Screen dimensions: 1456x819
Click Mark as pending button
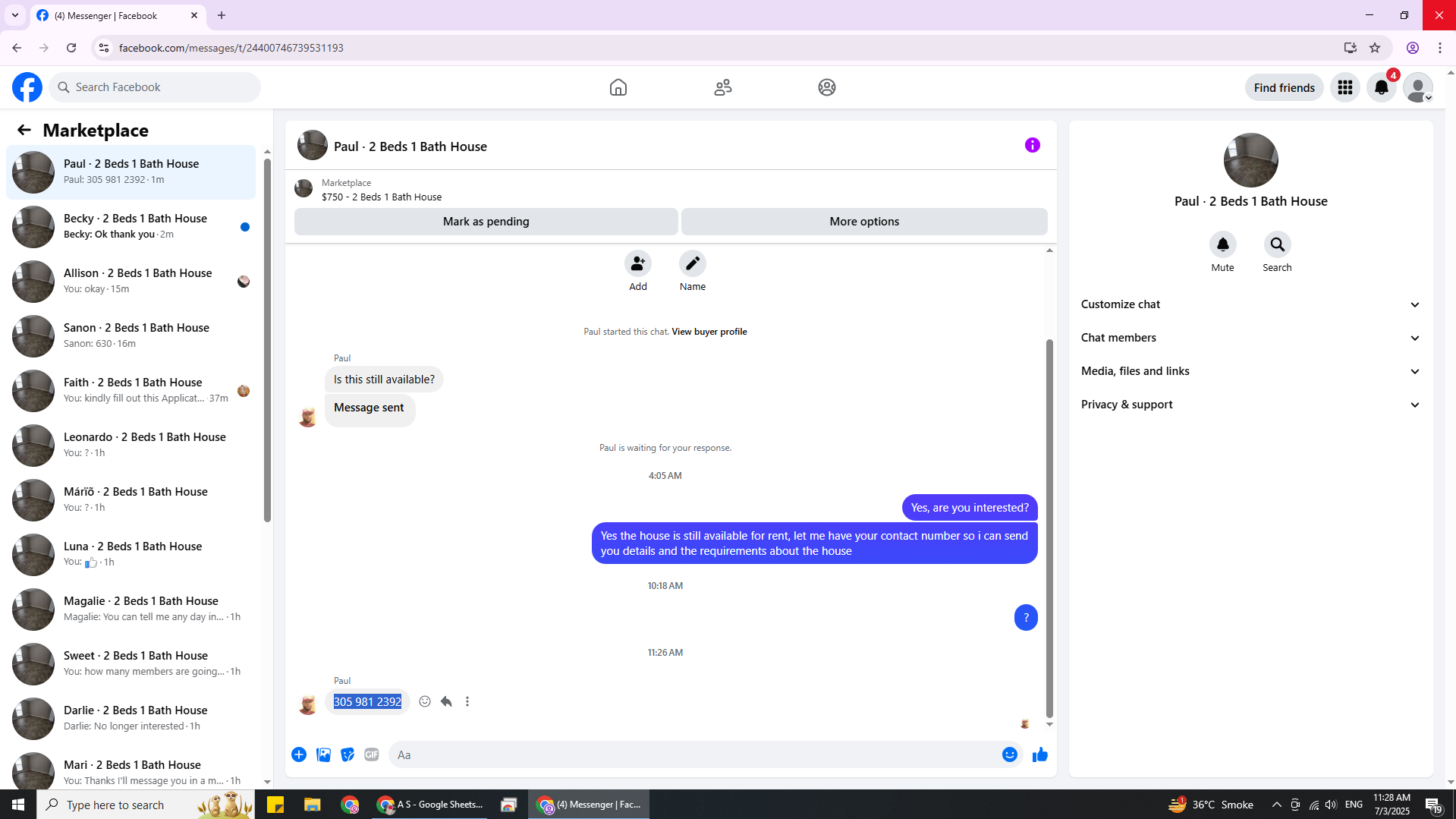tap(486, 222)
